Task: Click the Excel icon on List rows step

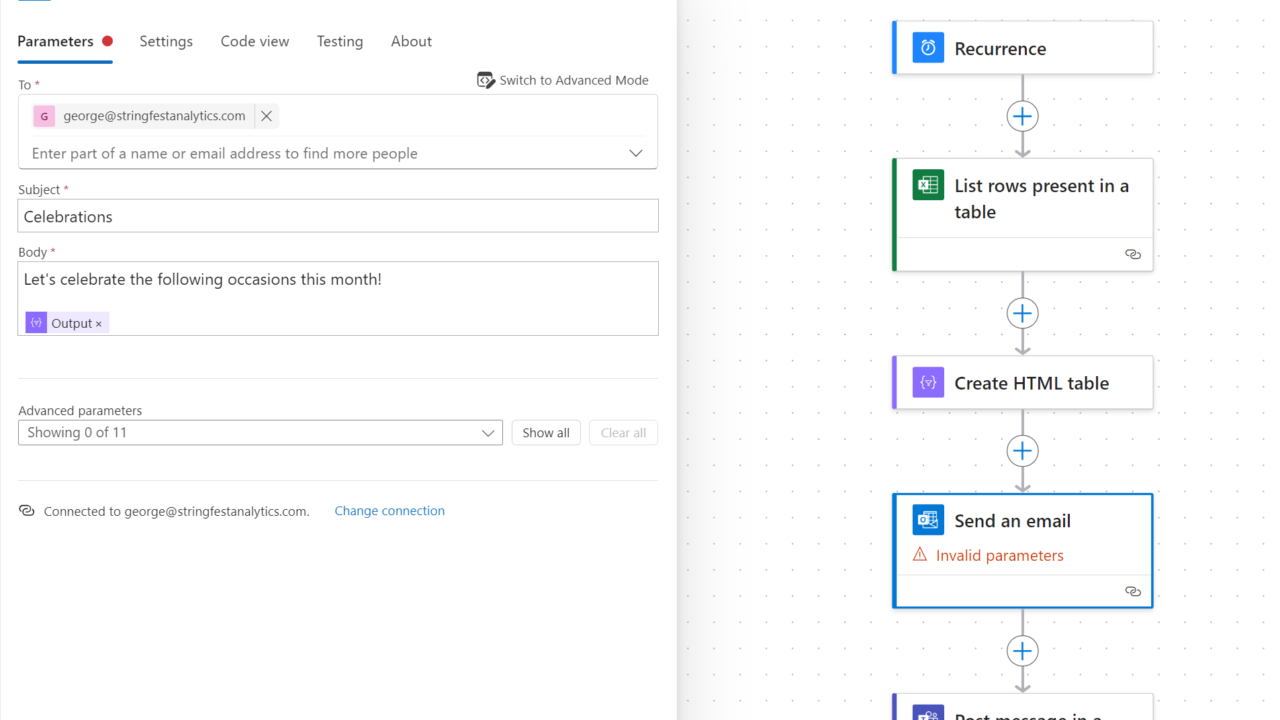Action: pos(928,186)
